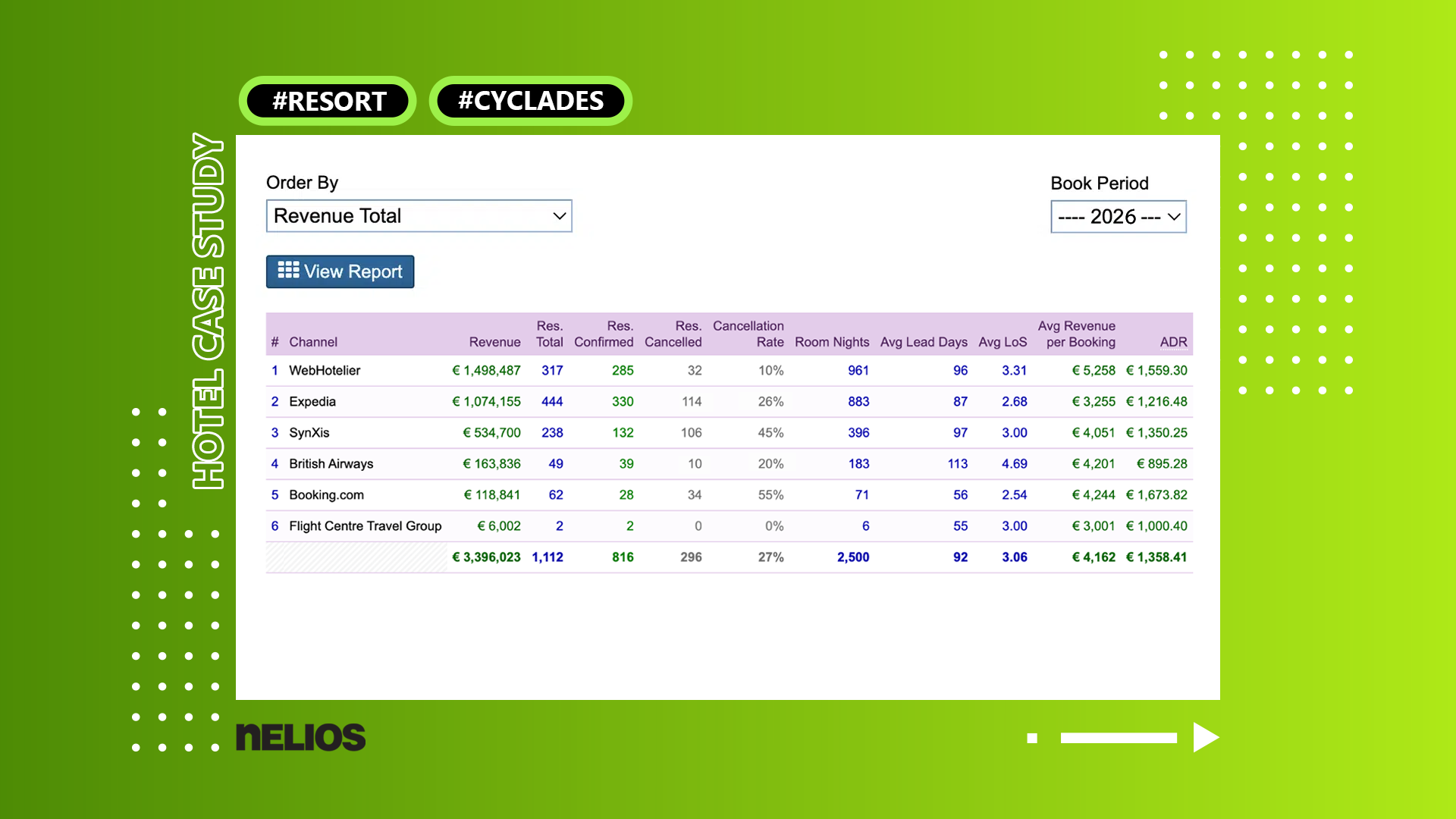Click total cancellation rate 27%

click(x=770, y=557)
